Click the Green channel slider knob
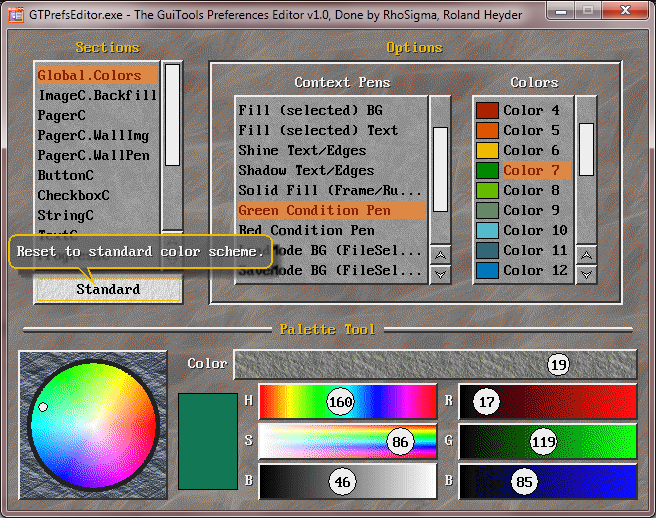 click(x=544, y=441)
